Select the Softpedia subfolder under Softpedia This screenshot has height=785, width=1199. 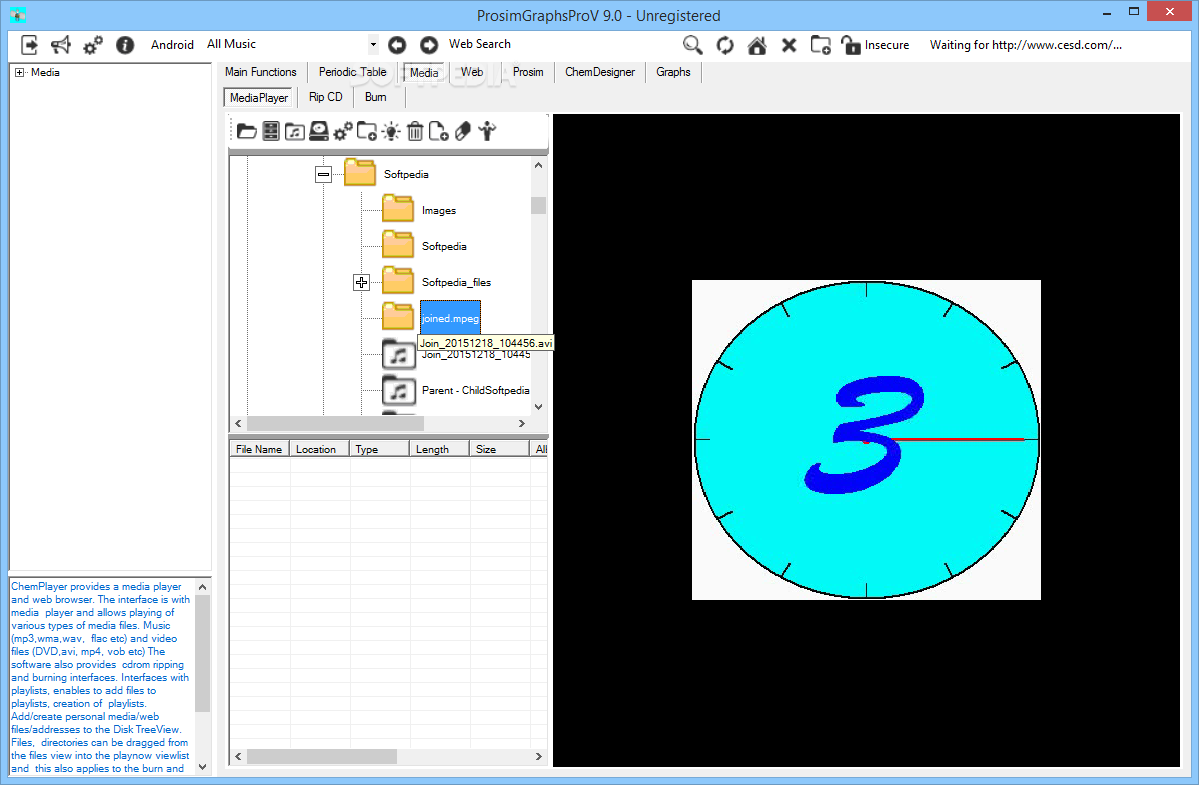point(444,246)
